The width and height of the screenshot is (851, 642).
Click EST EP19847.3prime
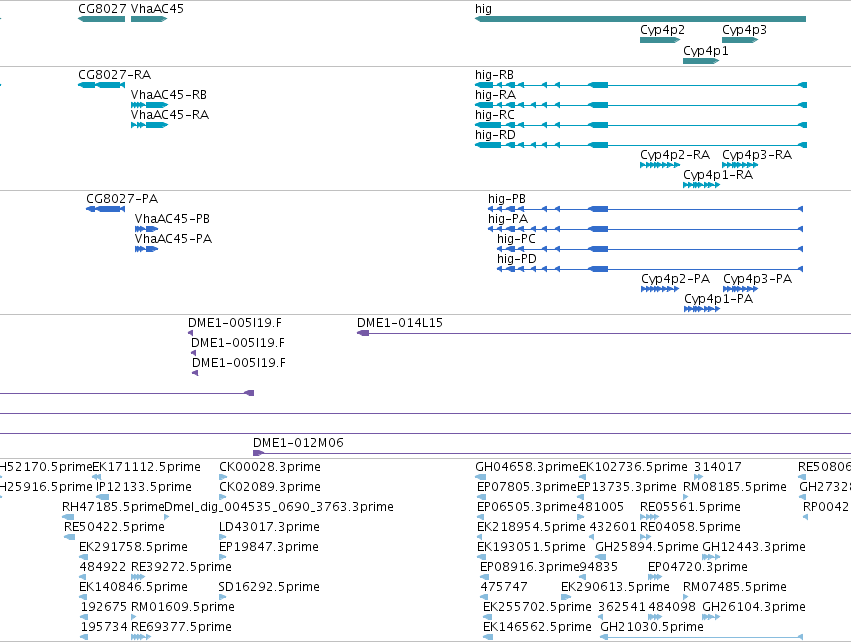tap(269, 547)
